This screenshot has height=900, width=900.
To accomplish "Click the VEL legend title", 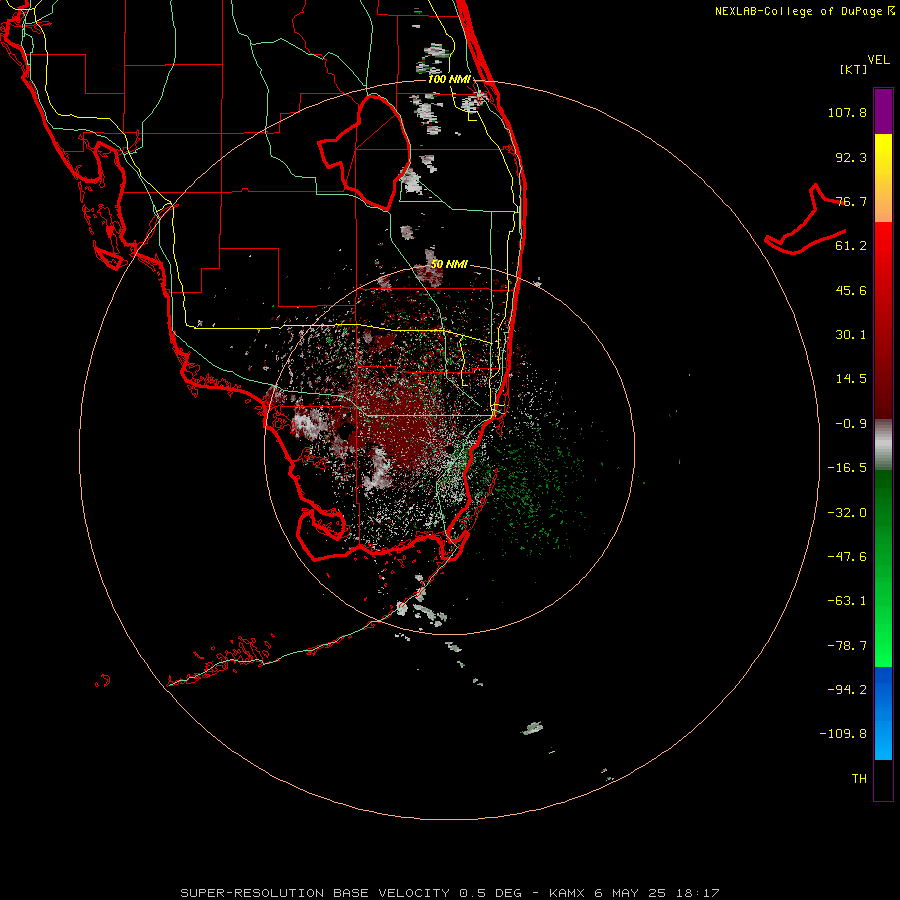I will coord(878,60).
